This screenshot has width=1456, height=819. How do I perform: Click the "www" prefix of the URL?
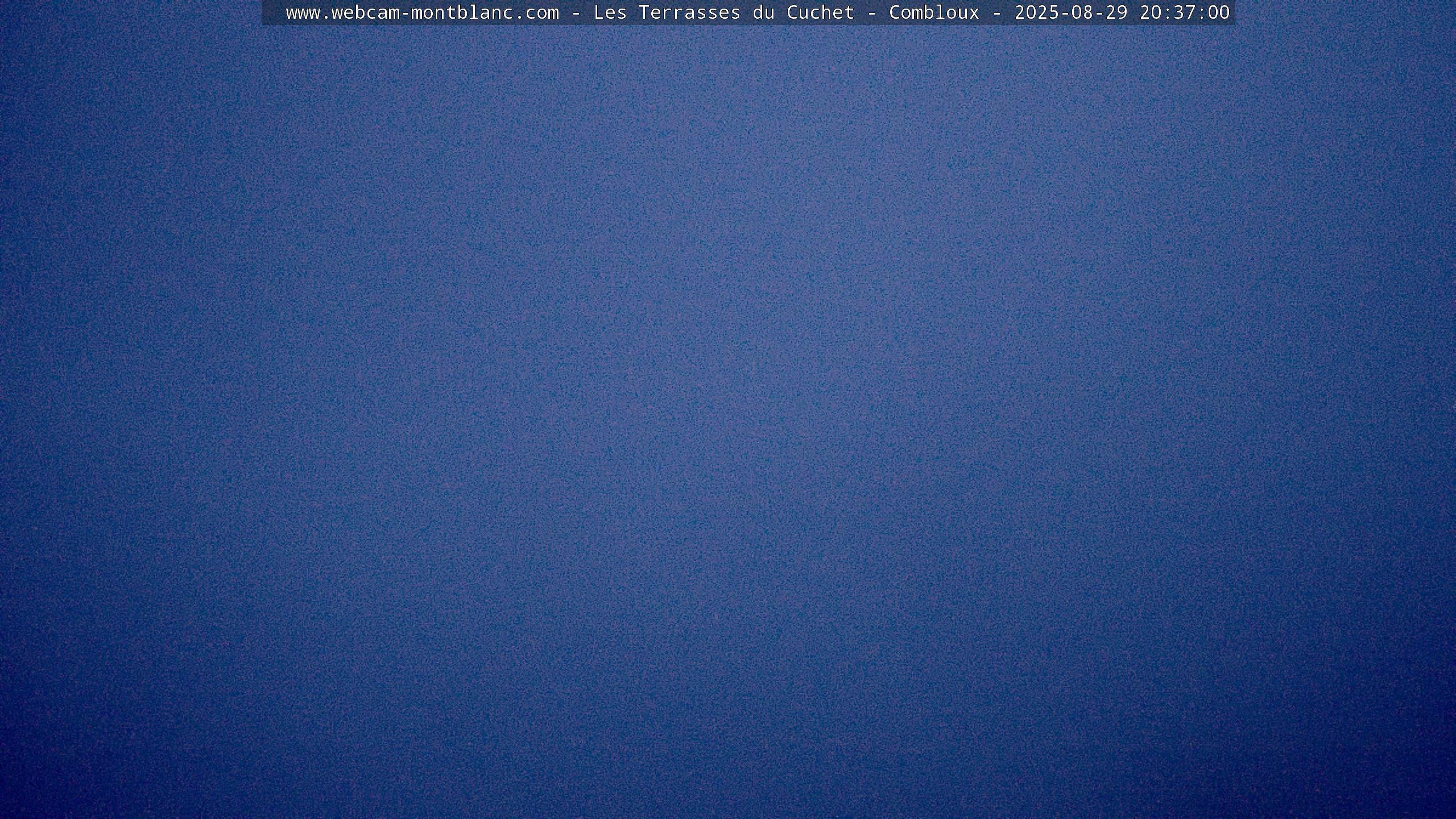tap(303, 13)
